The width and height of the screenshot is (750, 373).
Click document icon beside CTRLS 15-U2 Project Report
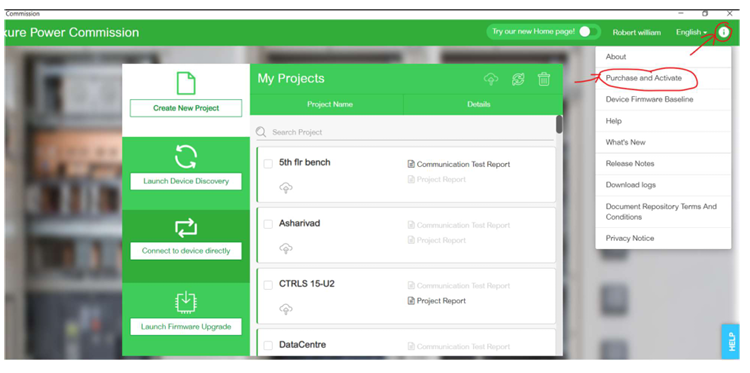(x=411, y=301)
